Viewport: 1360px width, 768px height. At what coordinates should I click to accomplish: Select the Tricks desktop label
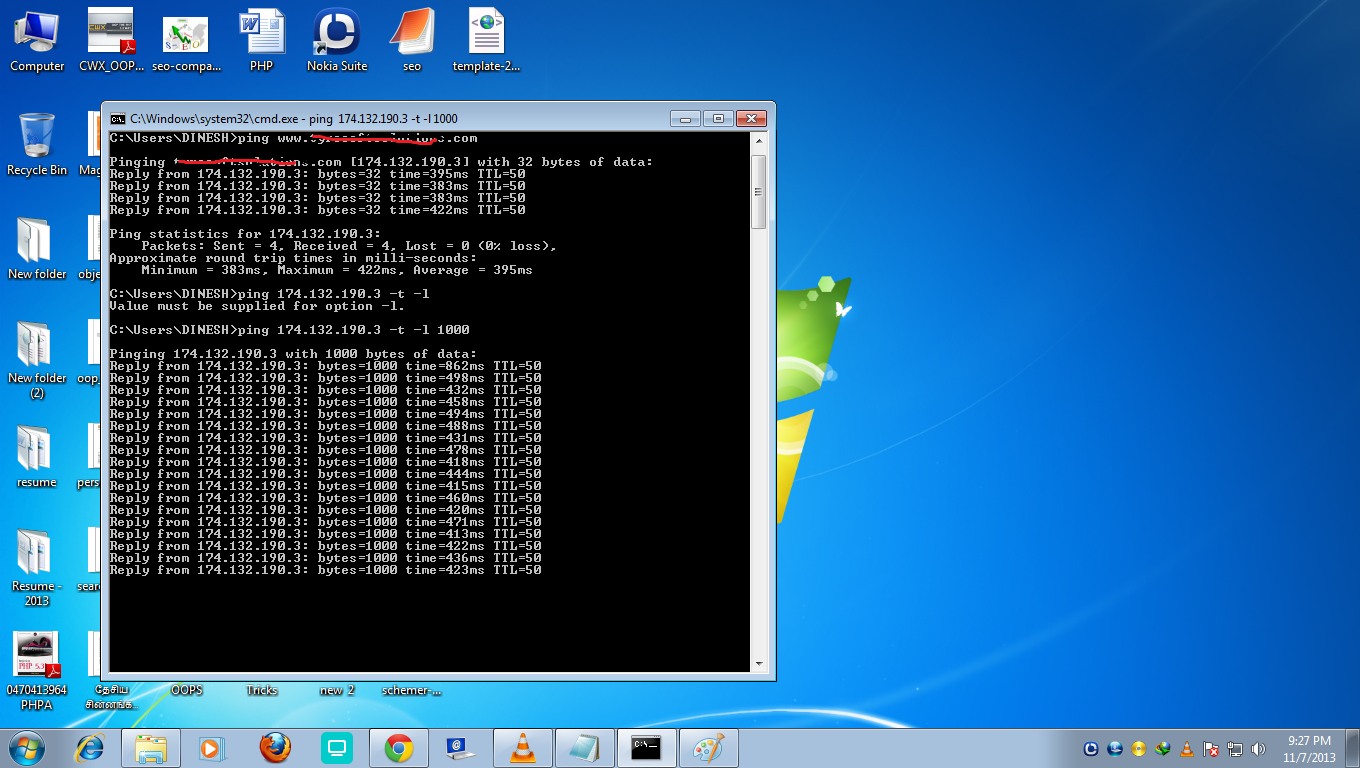point(262,690)
